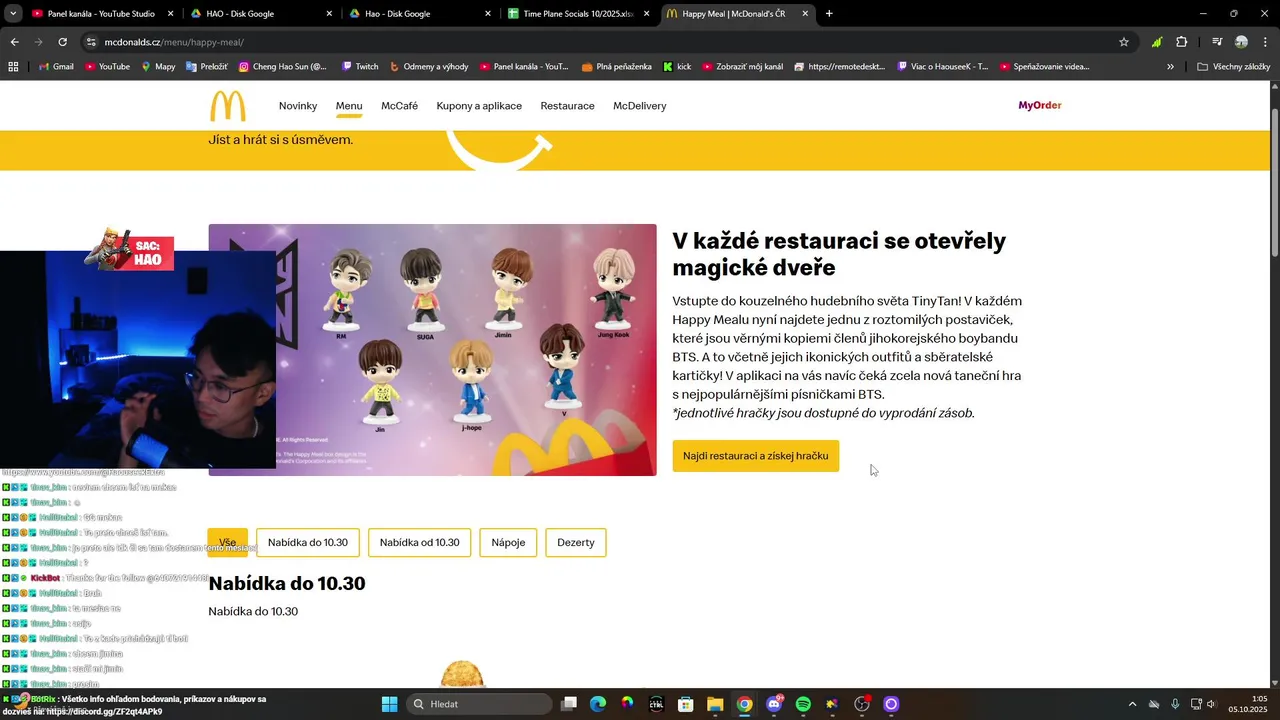Viewport: 1280px width, 720px height.
Task: Open the kick bookmark
Action: tap(677, 67)
